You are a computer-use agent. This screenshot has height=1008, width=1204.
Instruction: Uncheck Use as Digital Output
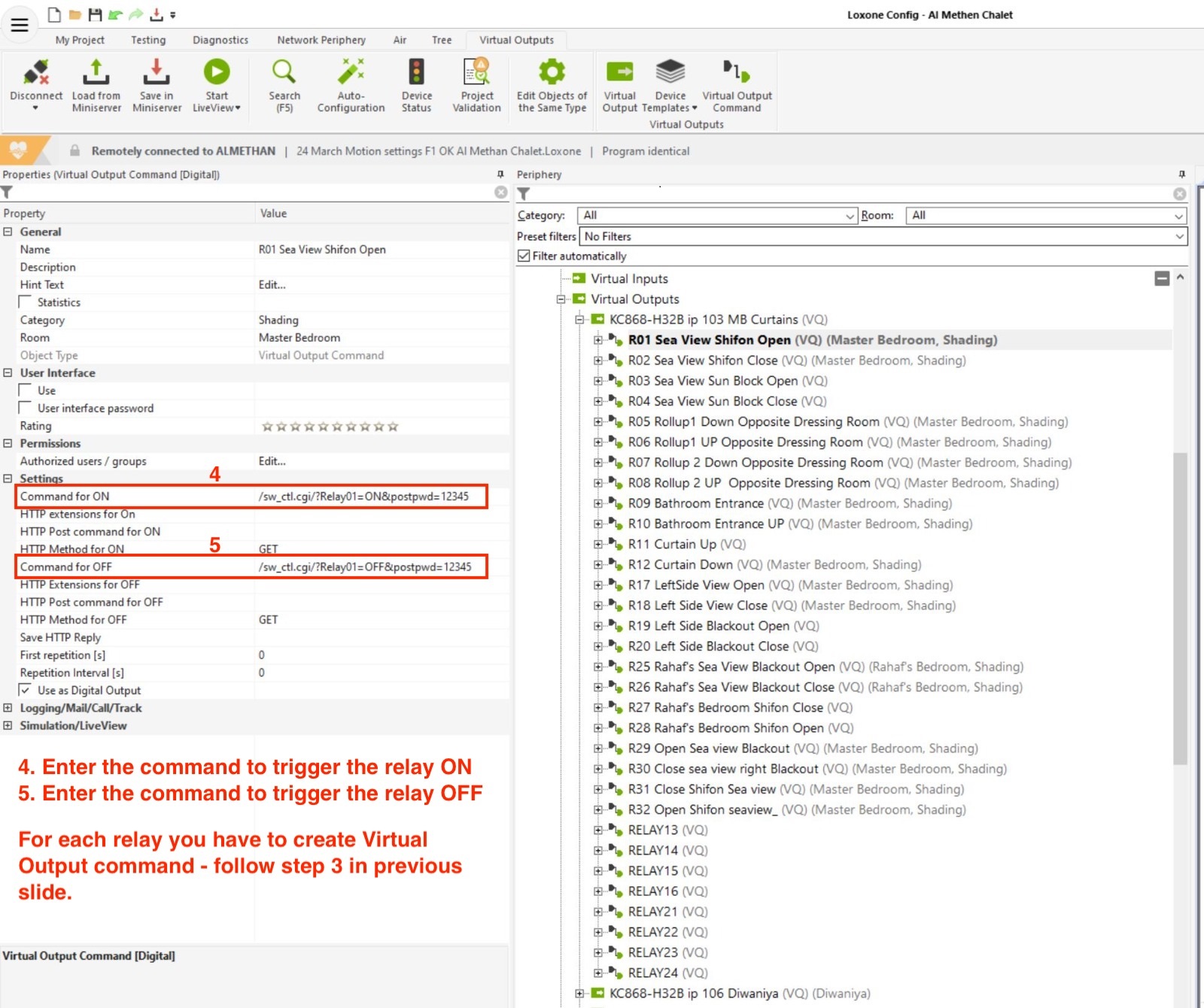point(26,691)
